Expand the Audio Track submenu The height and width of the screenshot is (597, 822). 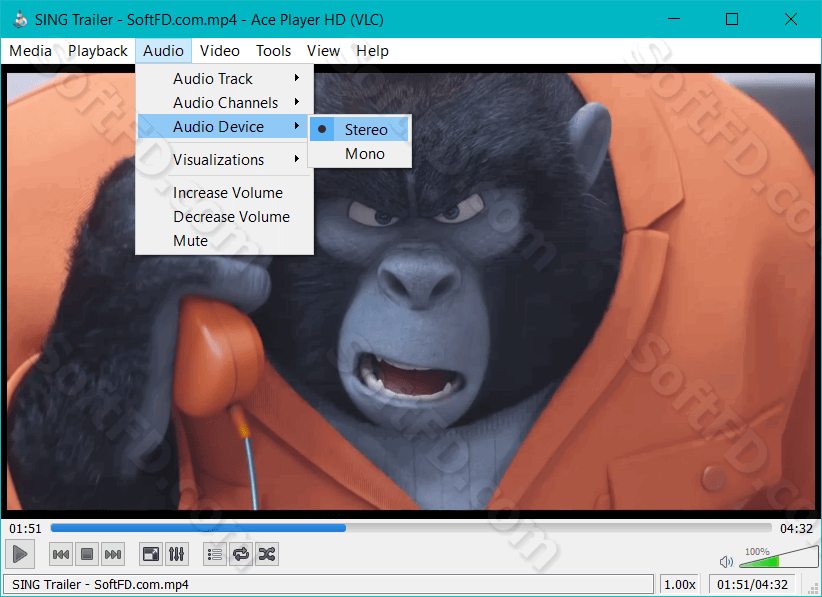[x=222, y=79]
